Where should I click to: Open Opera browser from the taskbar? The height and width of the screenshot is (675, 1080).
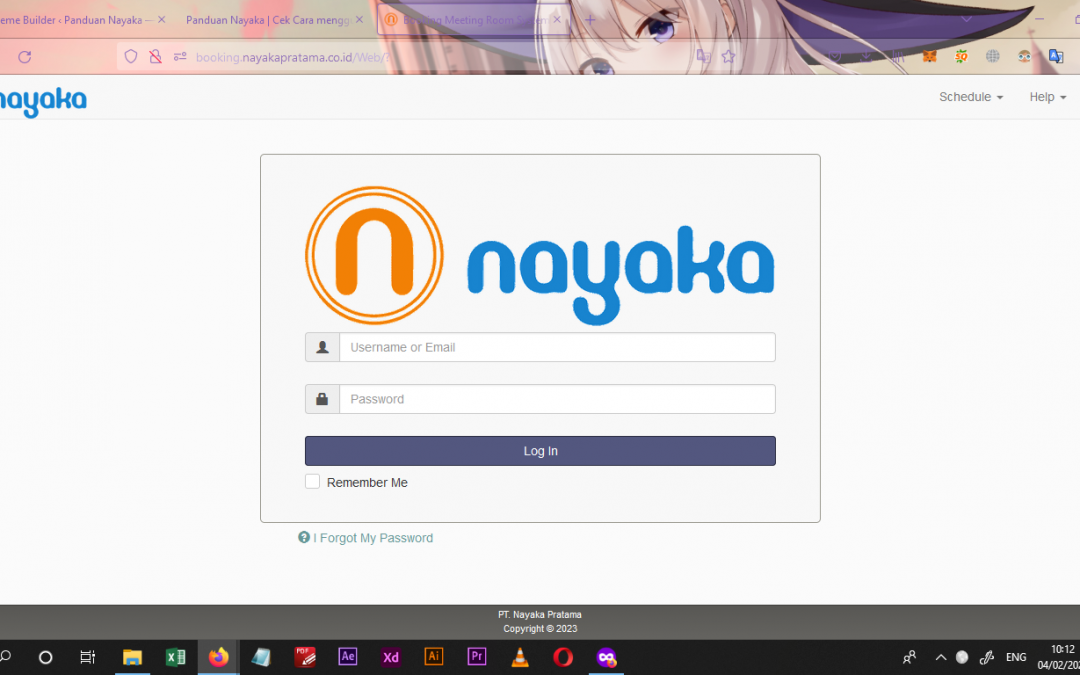563,657
